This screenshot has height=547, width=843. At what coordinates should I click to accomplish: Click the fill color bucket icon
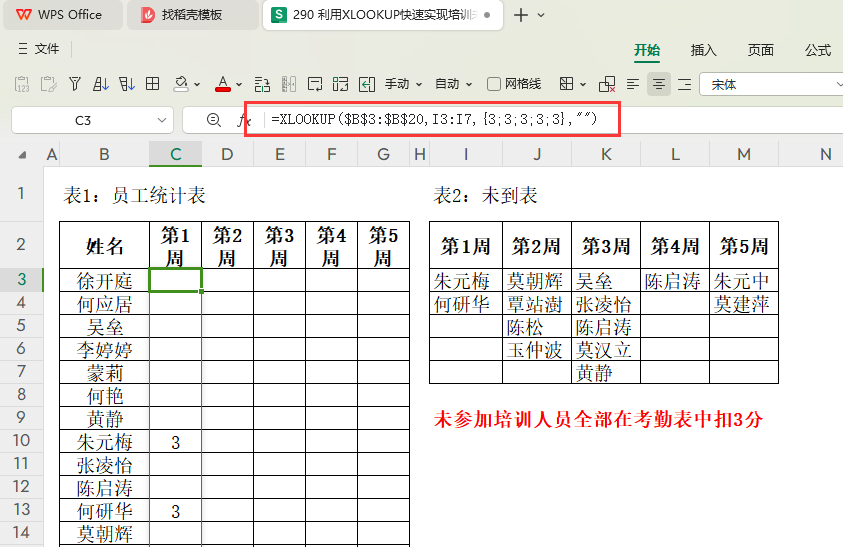[x=181, y=84]
